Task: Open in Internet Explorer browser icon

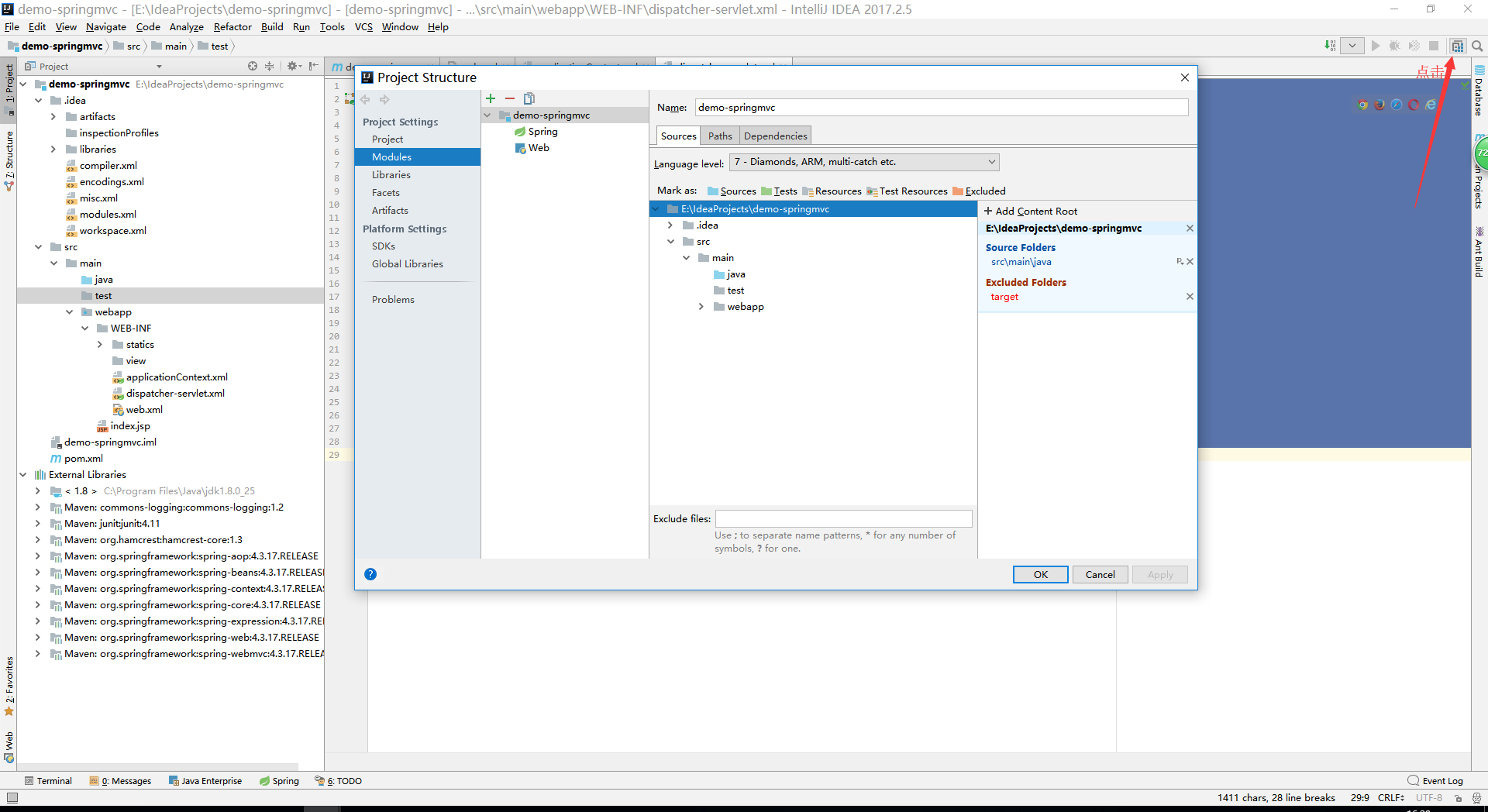Action: pyautogui.click(x=1431, y=105)
